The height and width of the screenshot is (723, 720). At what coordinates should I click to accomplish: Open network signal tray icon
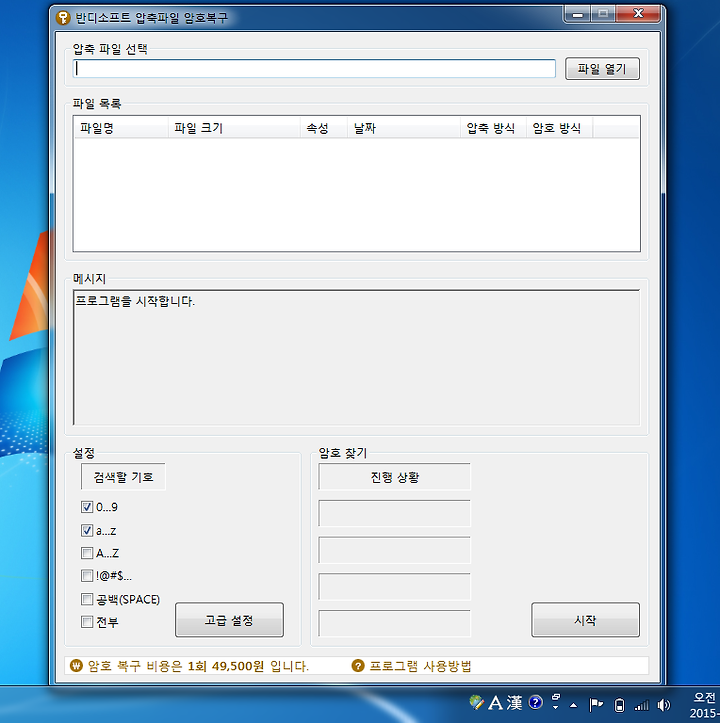pyautogui.click(x=642, y=705)
